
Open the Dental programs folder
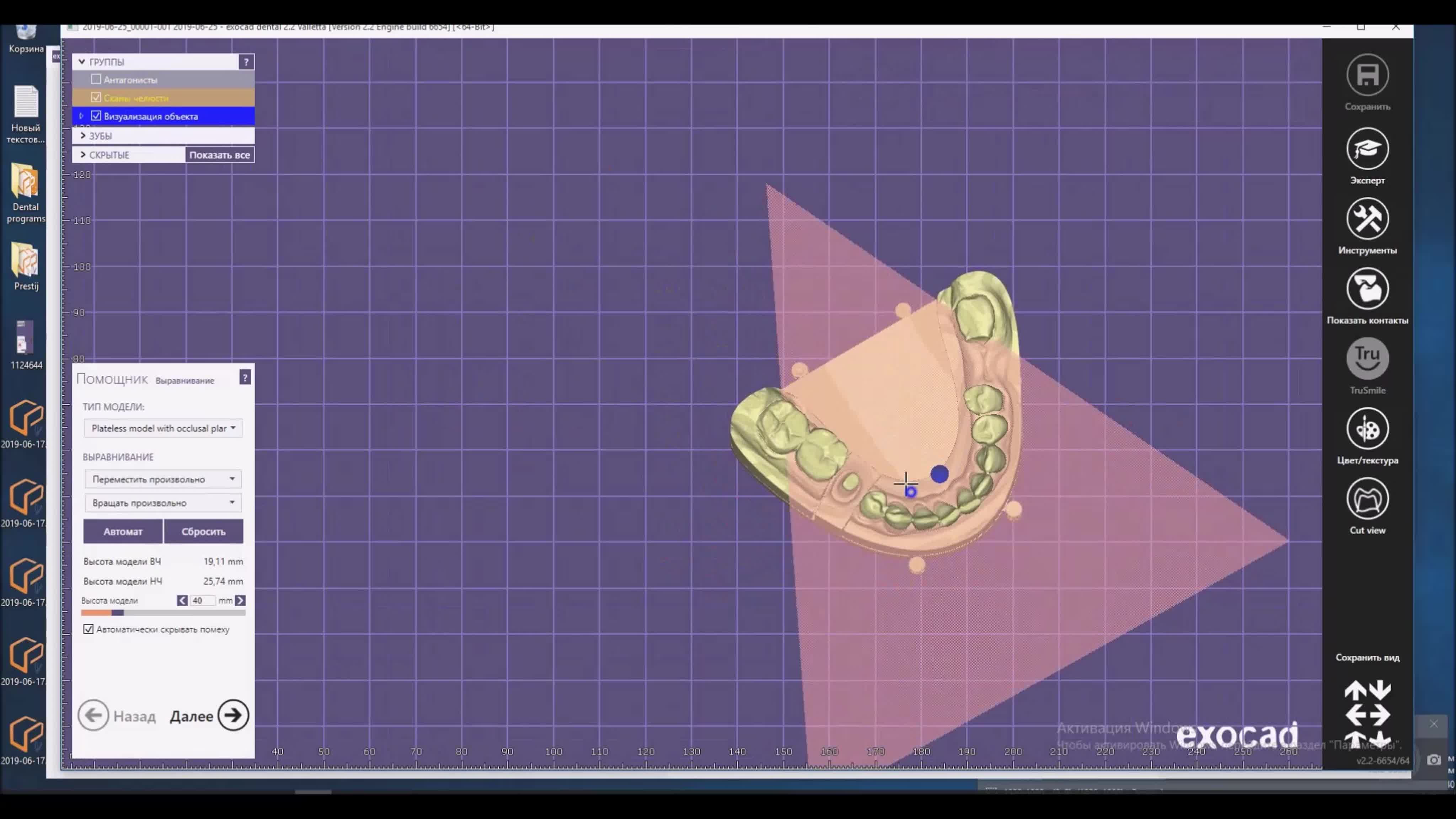click(x=26, y=193)
